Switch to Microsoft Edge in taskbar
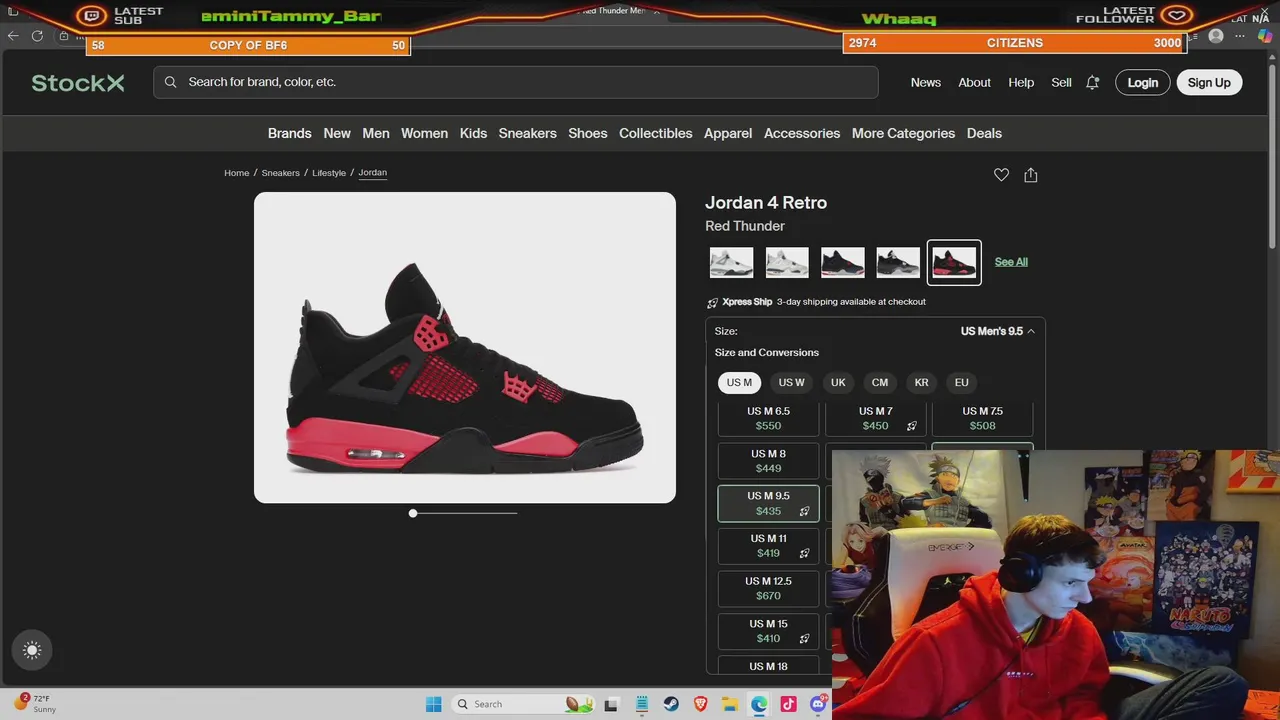Screen dimensions: 1280x720 (x=759, y=704)
